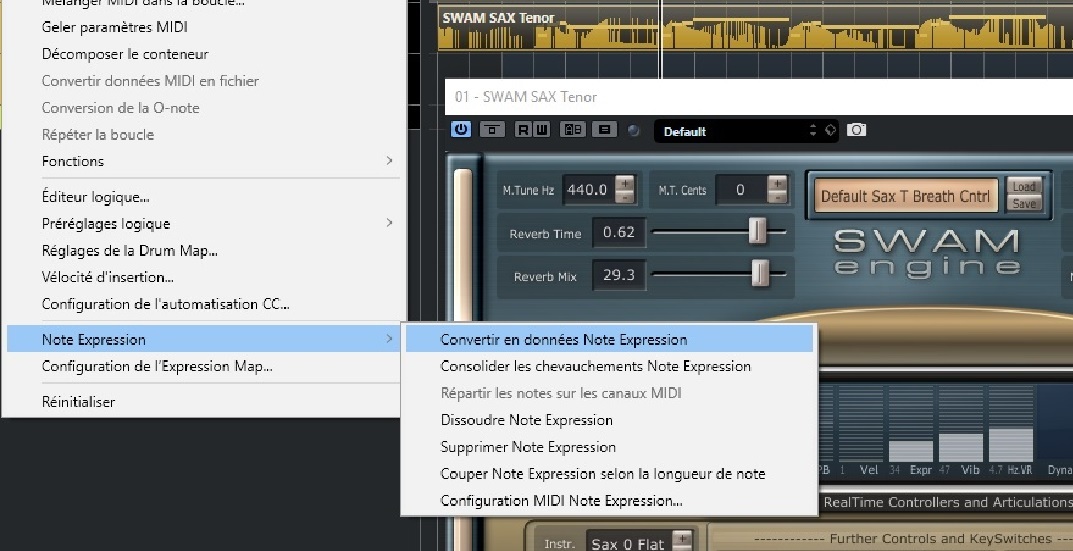Select greyed Répartir les notes sur canaux MIDI

click(x=609, y=393)
